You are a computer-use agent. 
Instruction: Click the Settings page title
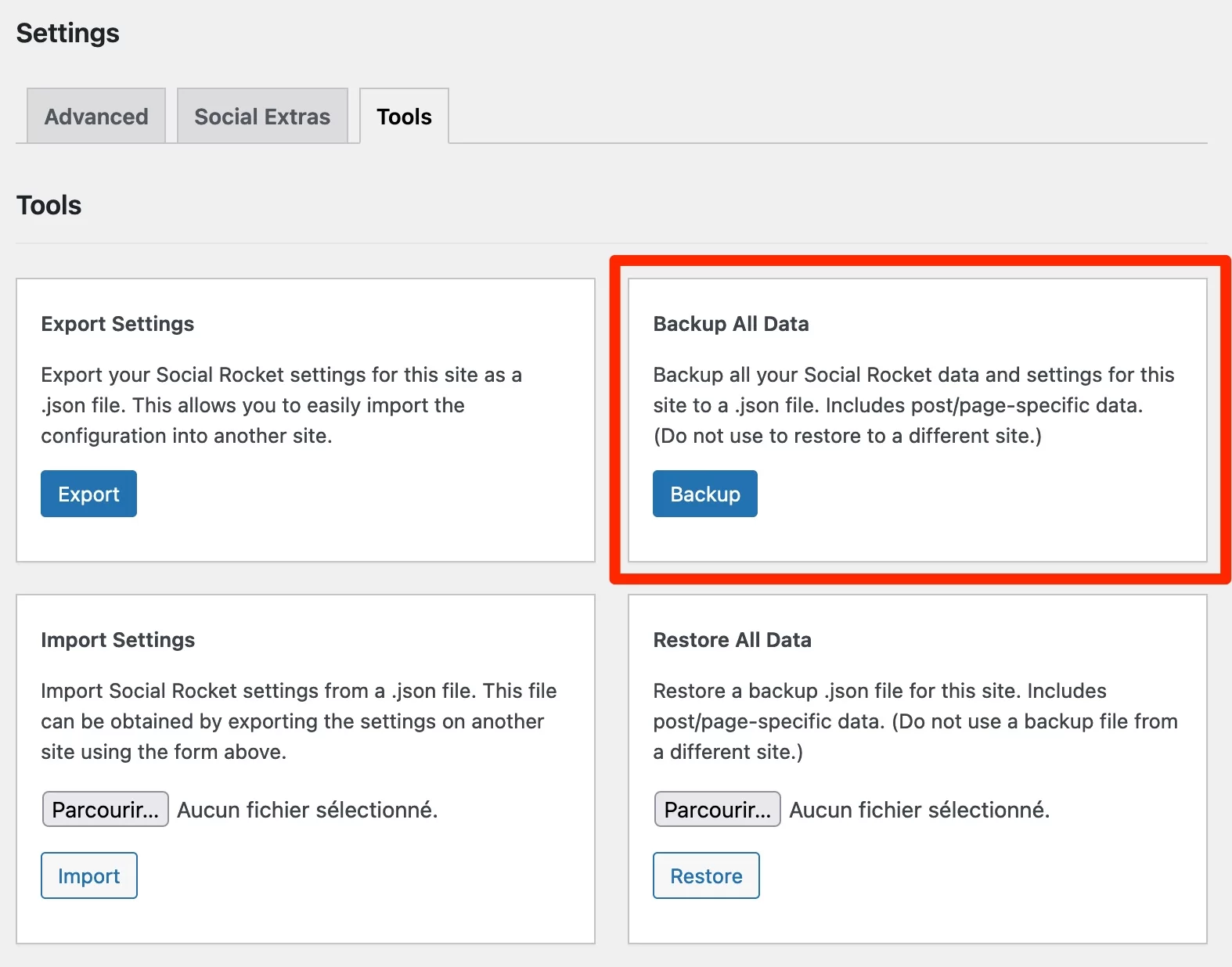tap(68, 33)
